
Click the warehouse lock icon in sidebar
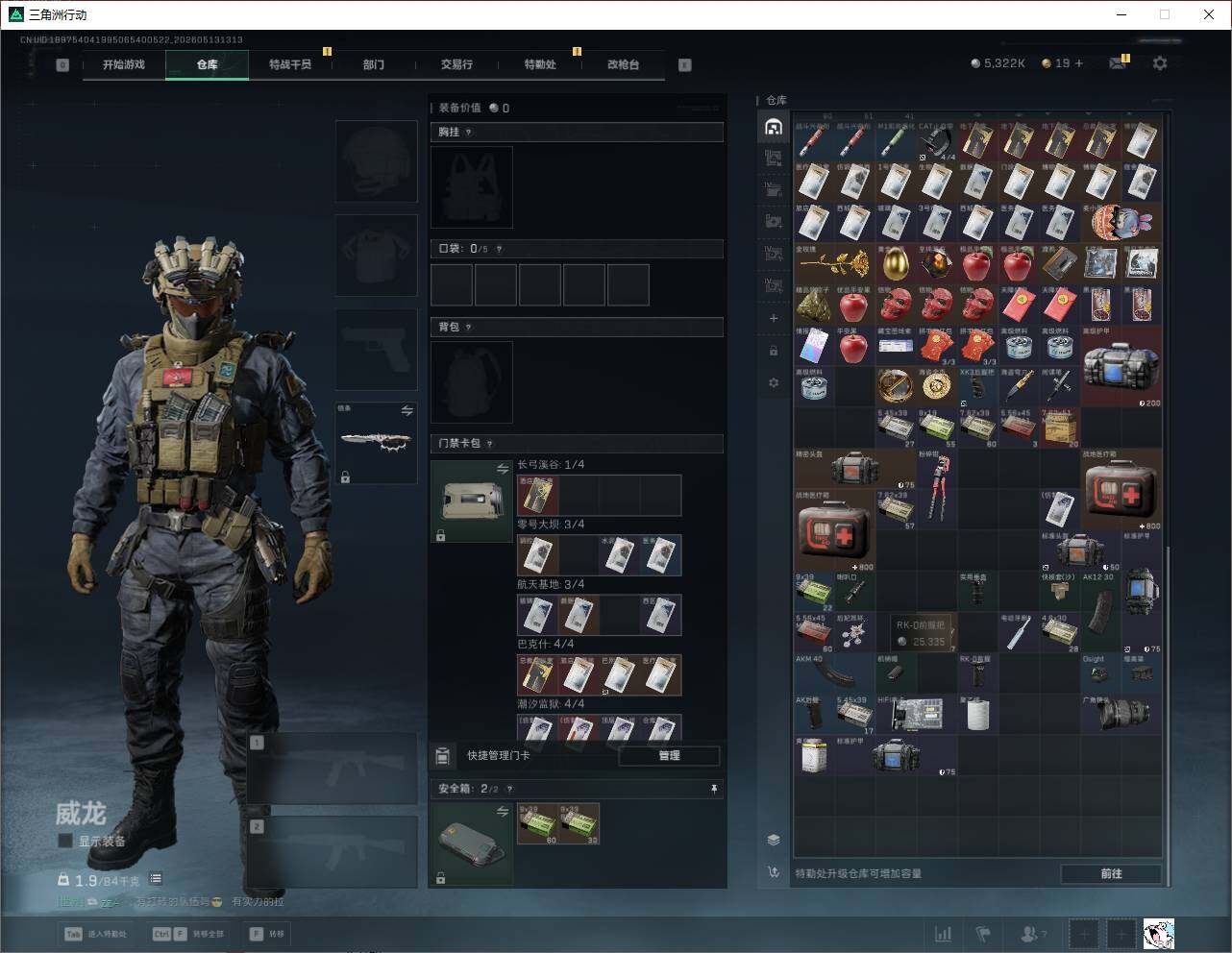point(774,351)
